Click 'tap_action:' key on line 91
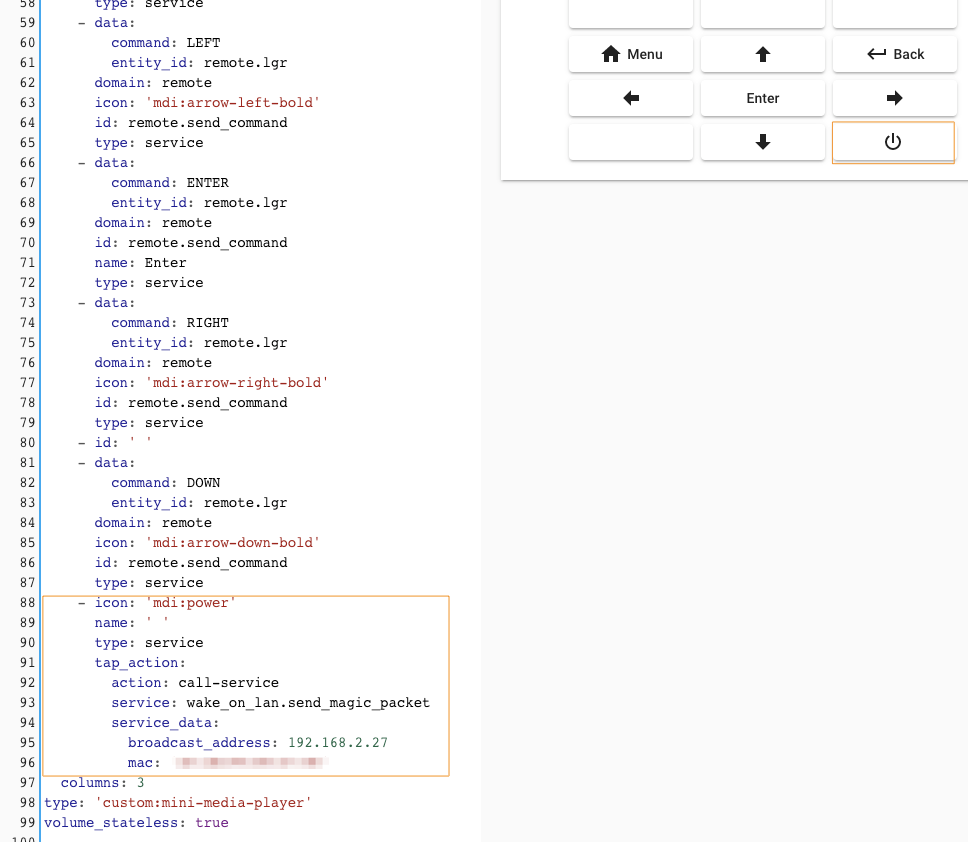The height and width of the screenshot is (842, 968). tap(140, 662)
